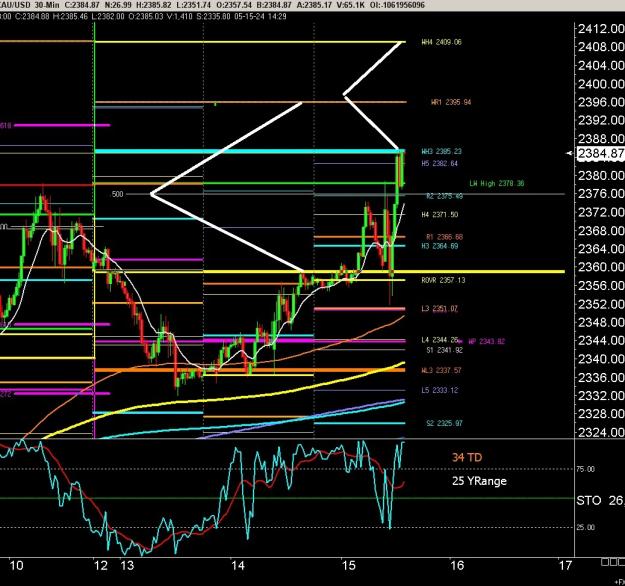Screen dimensions: 625x586
Task: Click the OI:-1061956096 value in header
Action: point(398,5)
